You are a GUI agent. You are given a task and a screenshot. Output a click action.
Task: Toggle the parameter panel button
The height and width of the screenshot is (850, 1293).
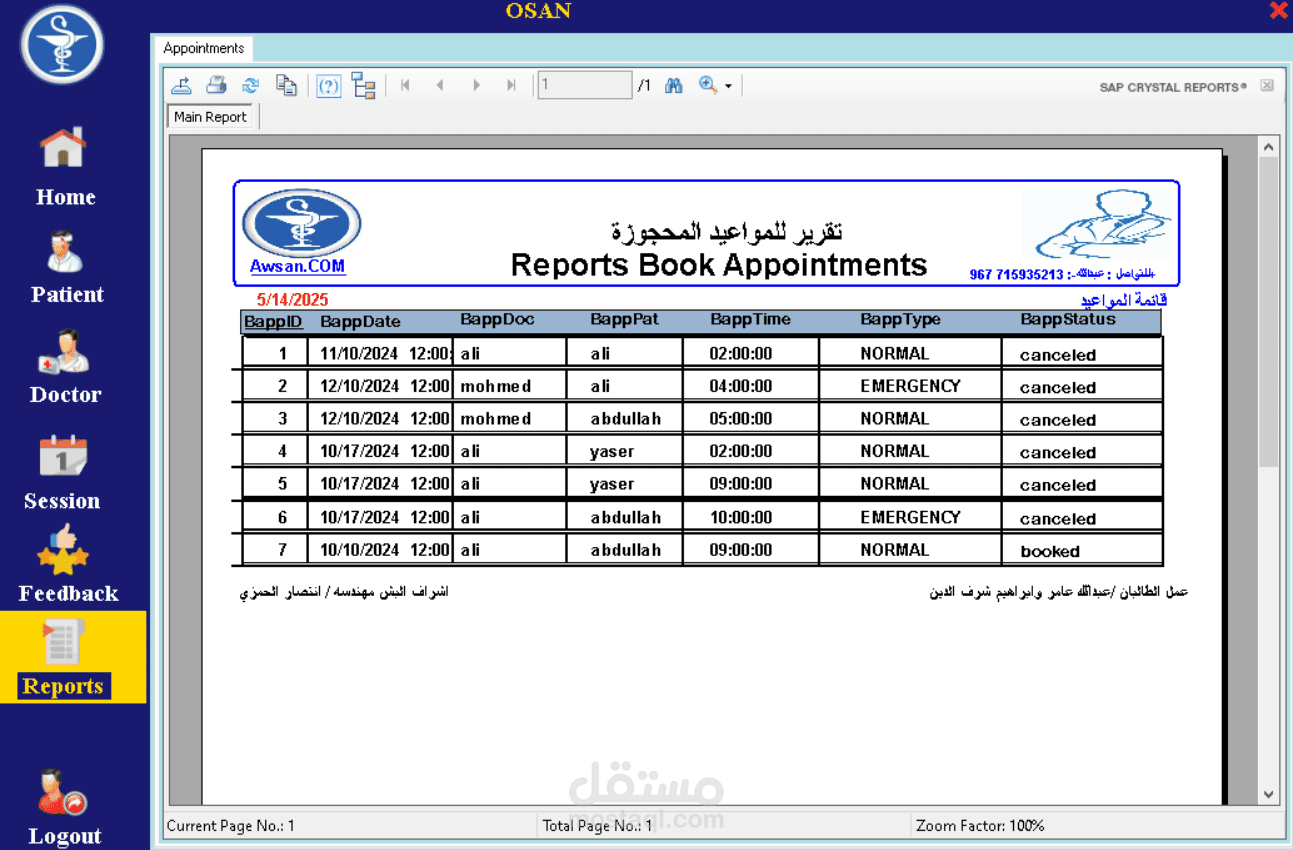tap(329, 86)
